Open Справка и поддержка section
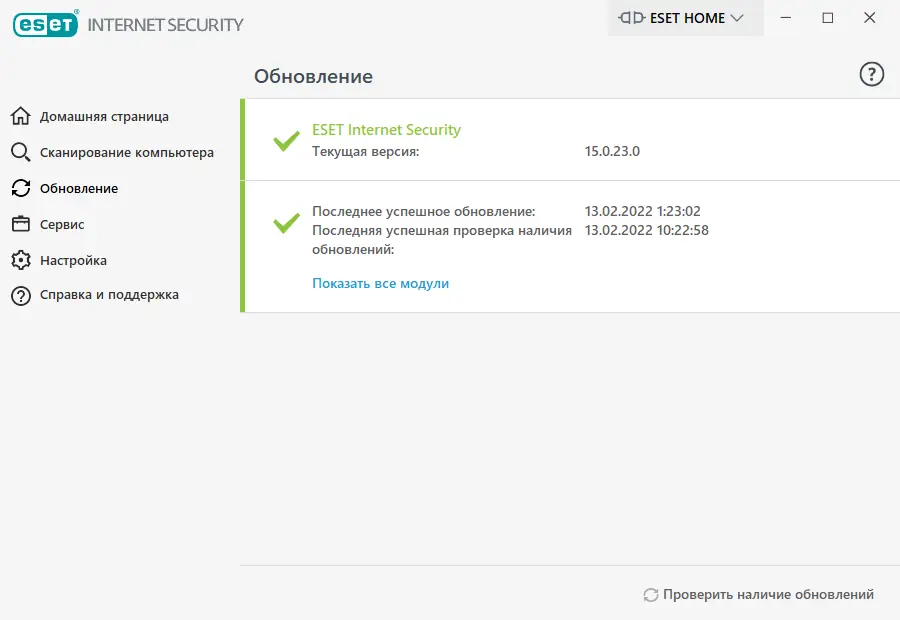 [x=109, y=295]
